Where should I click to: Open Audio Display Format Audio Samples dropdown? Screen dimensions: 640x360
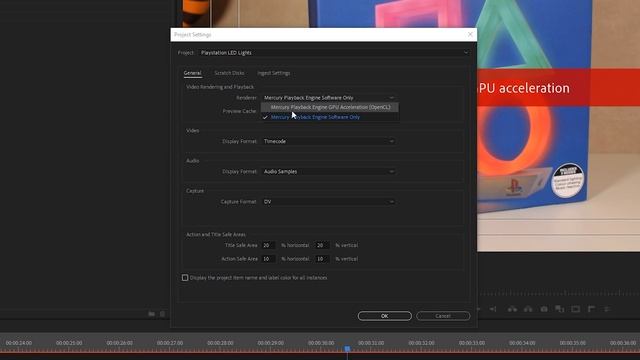(329, 171)
